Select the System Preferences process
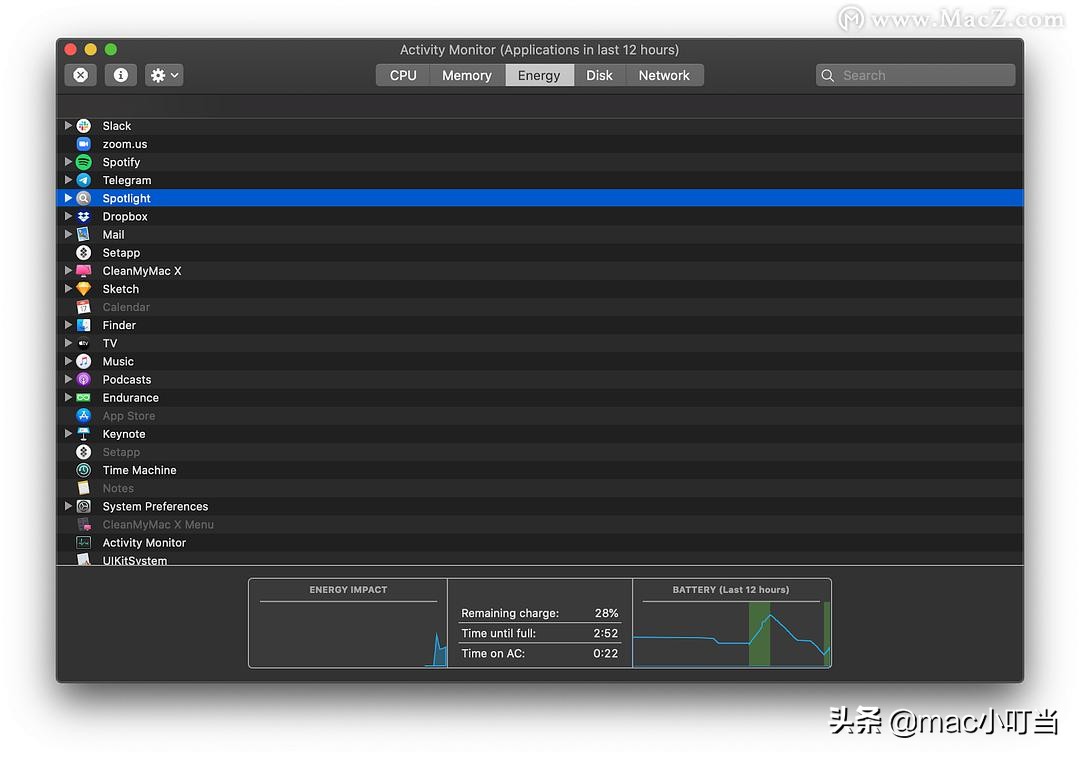1080x757 pixels. point(155,506)
